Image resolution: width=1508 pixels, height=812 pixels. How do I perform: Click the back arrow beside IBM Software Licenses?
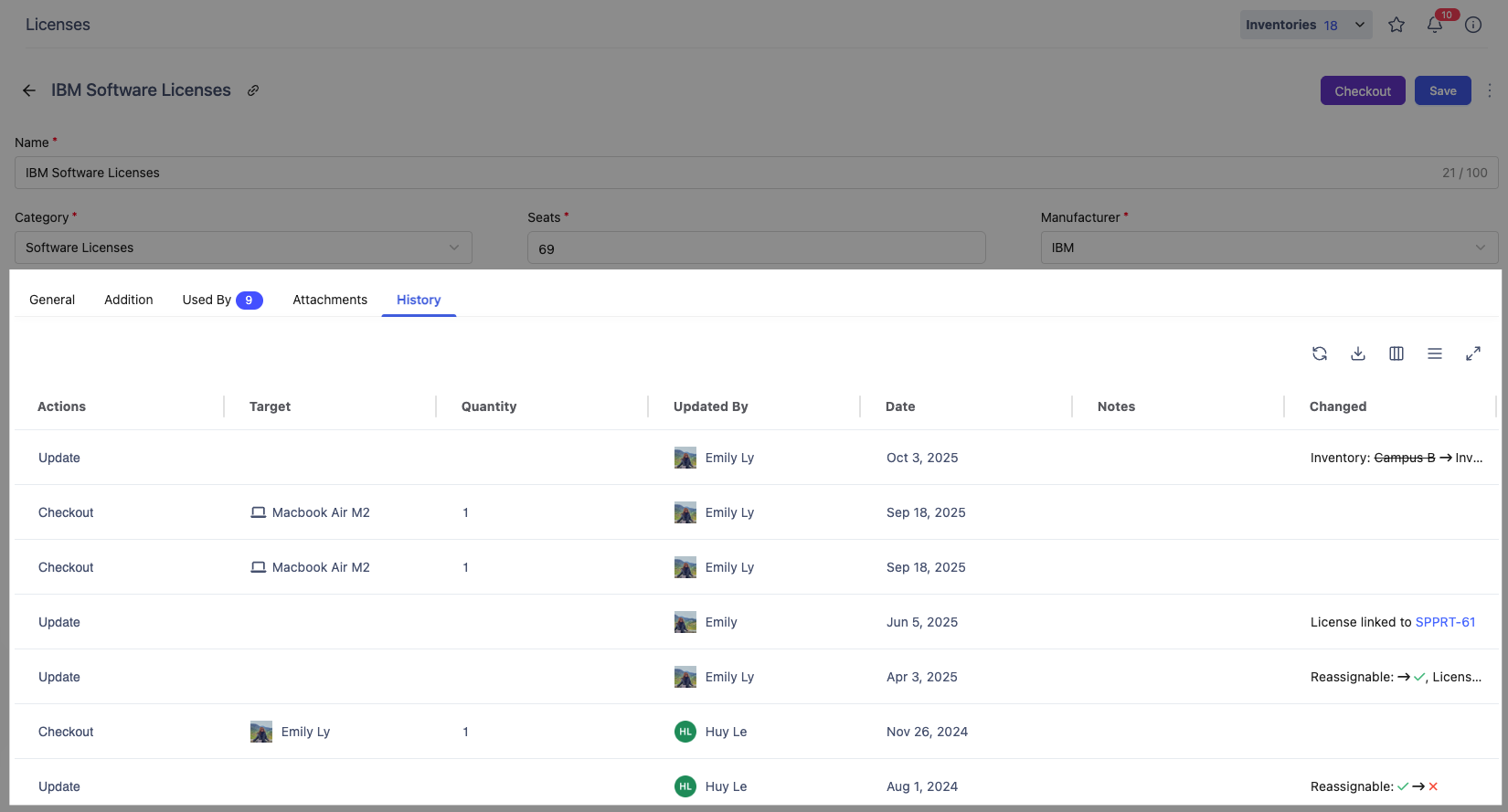coord(29,90)
